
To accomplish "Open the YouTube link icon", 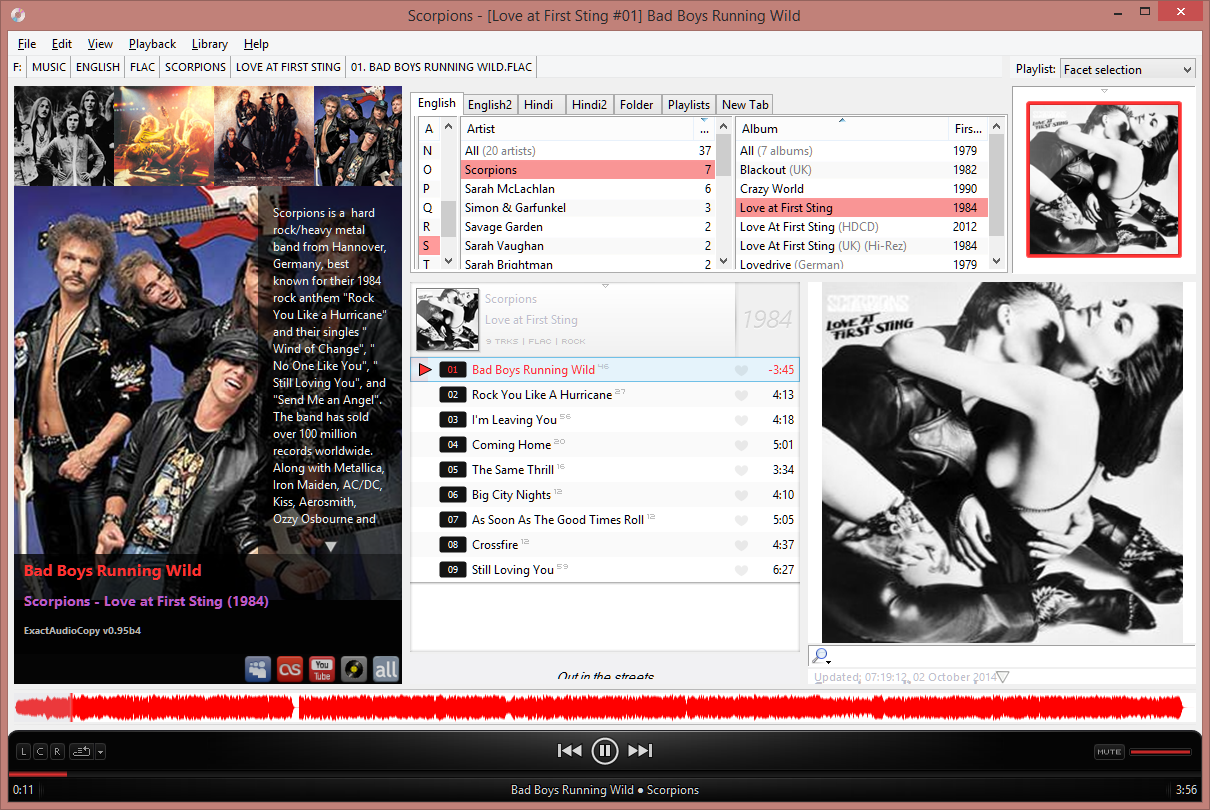I will click(322, 669).
